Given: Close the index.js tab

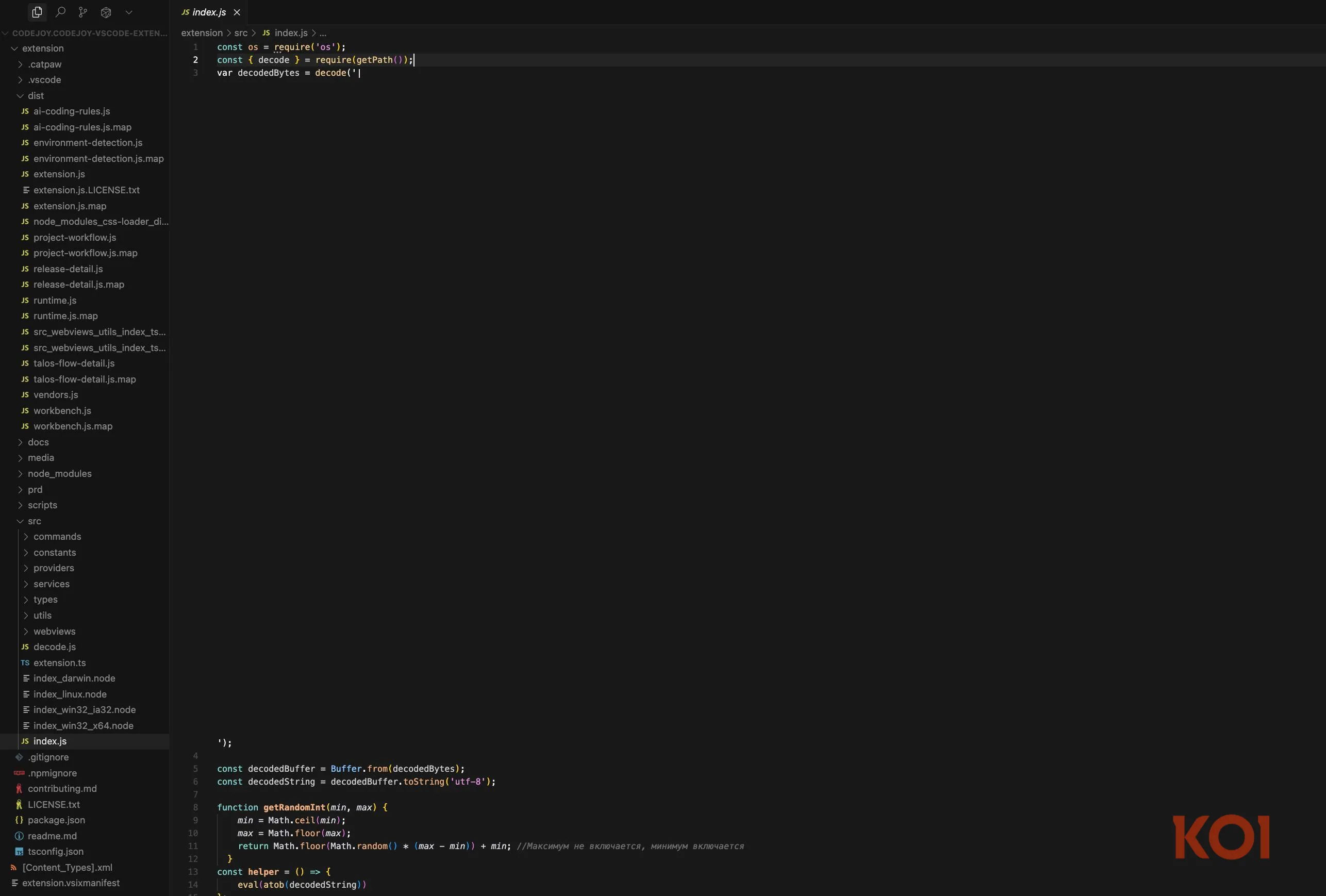Looking at the screenshot, I should (236, 12).
